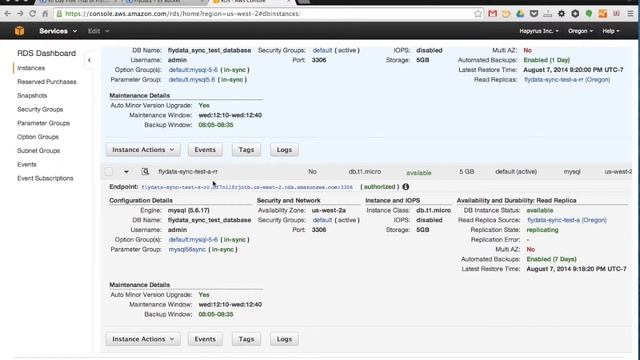Click the green speech bubble extension icon
This screenshot has height=360, width=640.
click(x=589, y=14)
